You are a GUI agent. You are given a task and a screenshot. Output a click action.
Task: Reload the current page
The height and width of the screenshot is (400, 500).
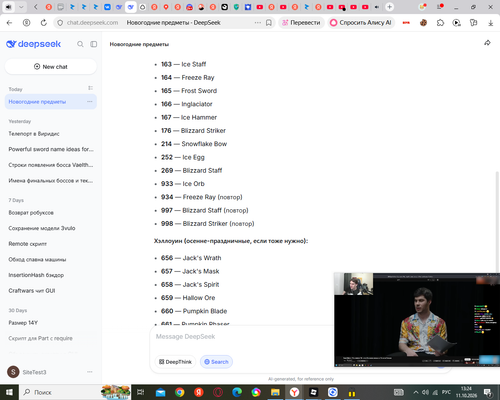tap(44, 23)
